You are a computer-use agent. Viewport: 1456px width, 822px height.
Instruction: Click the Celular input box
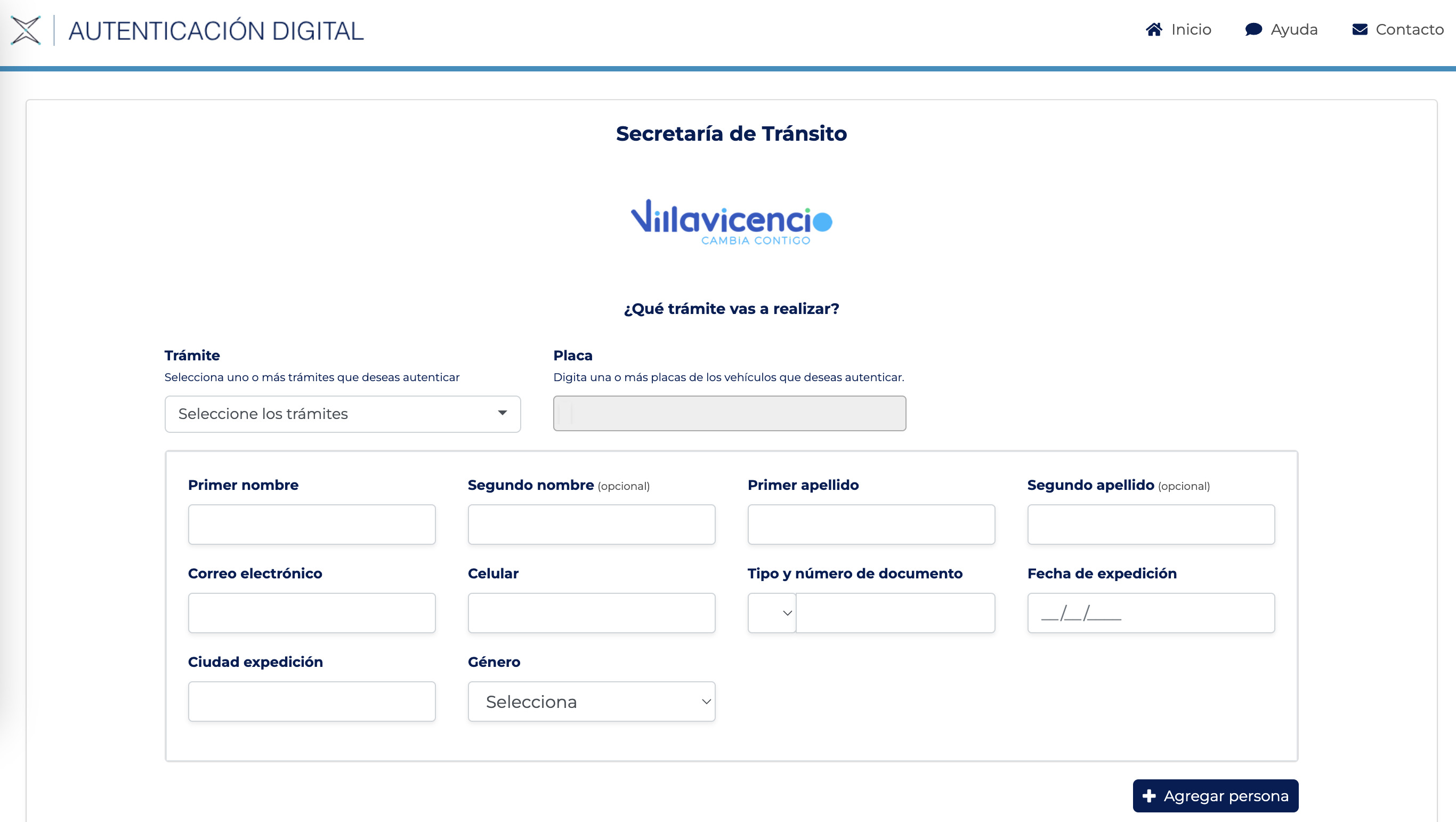[x=591, y=613]
